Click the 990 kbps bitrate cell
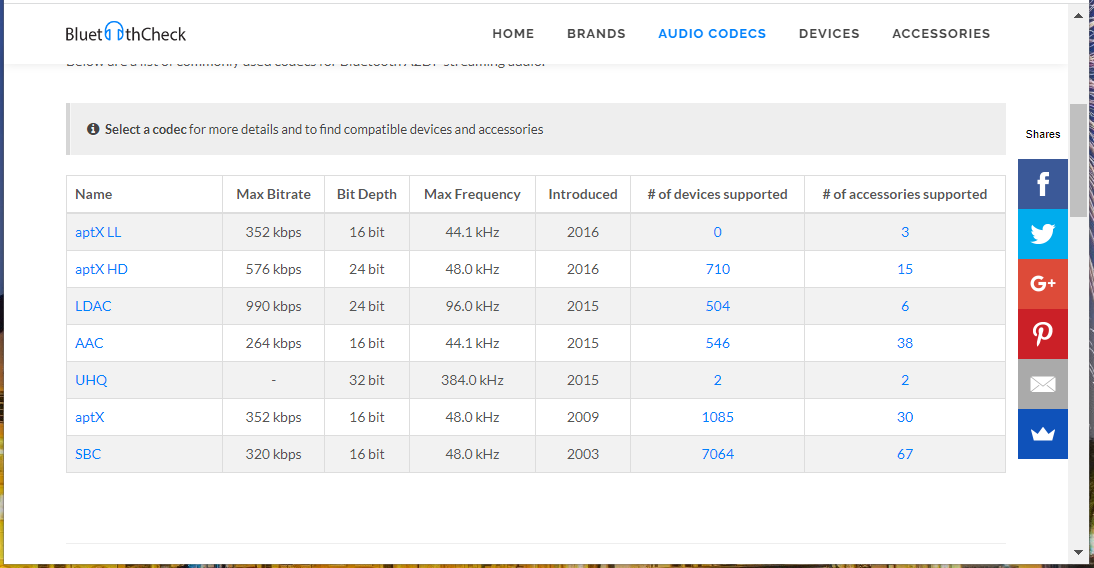The width and height of the screenshot is (1094, 568). 274,306
